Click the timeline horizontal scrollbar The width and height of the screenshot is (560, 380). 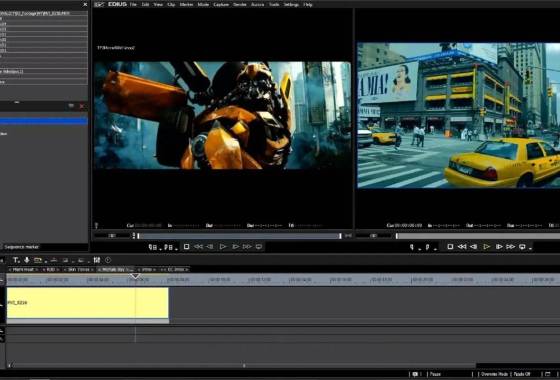(242, 365)
